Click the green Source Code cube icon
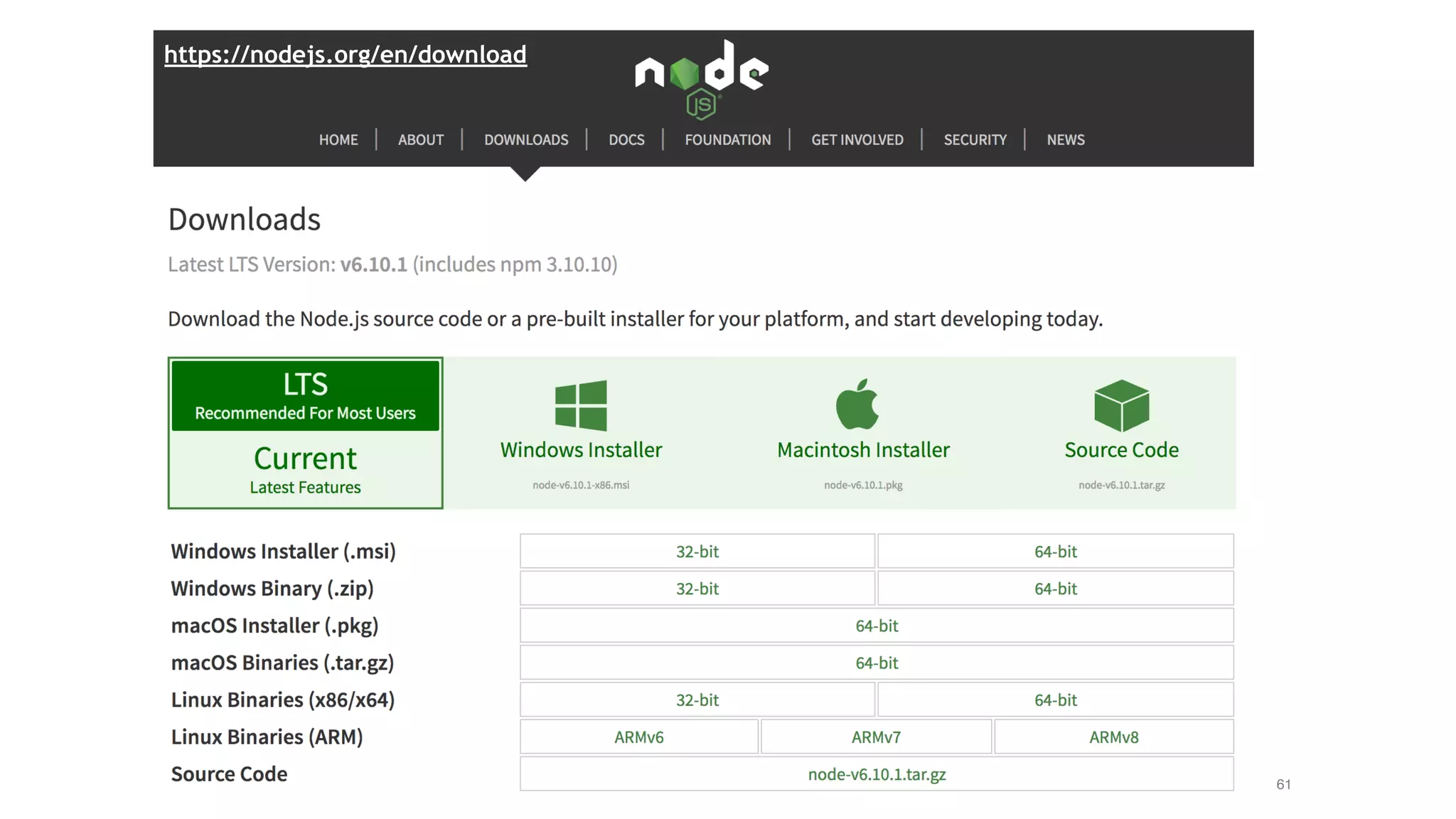The width and height of the screenshot is (1456, 819). (1121, 405)
